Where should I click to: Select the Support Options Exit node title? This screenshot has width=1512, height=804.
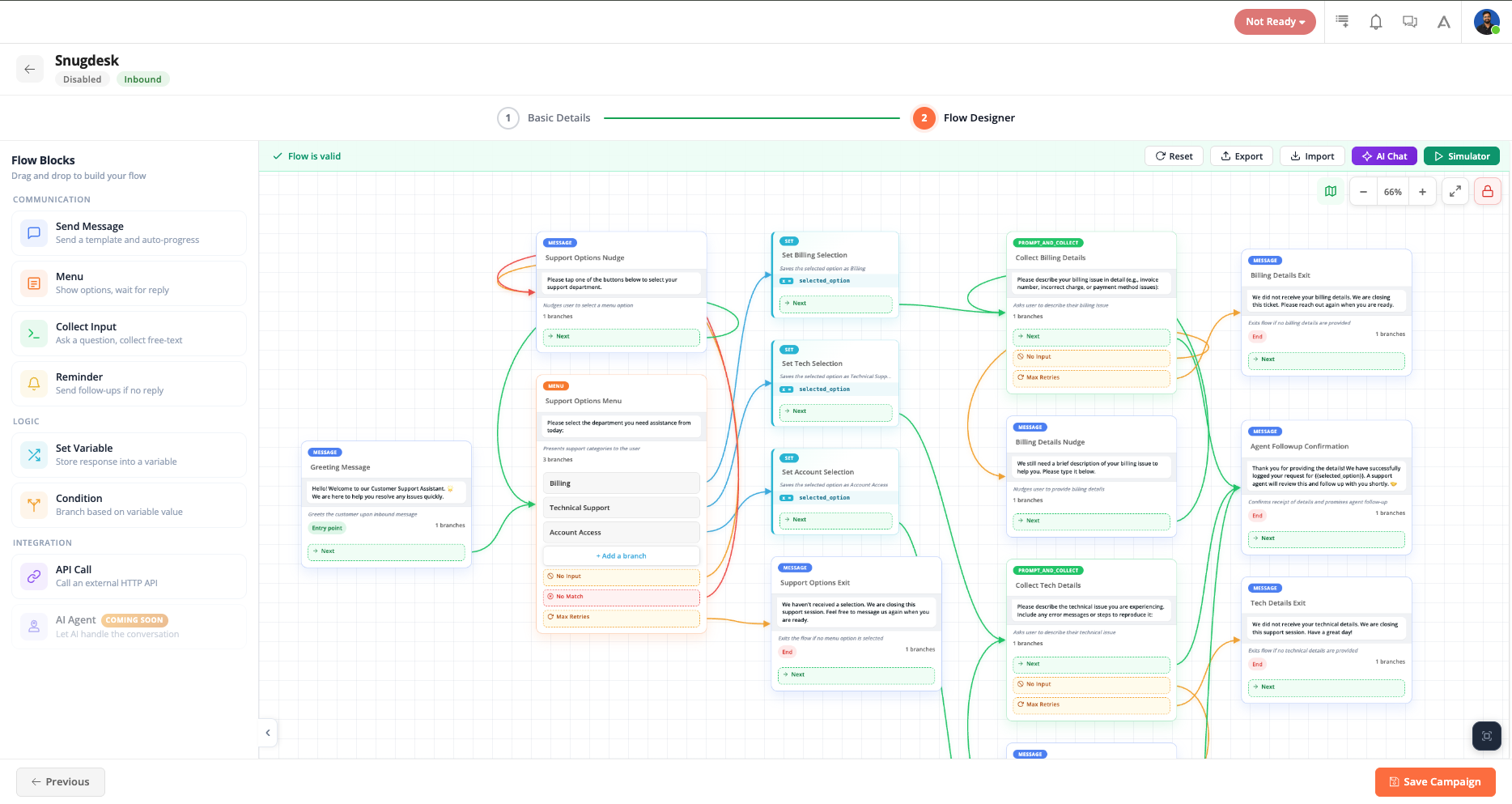[815, 583]
